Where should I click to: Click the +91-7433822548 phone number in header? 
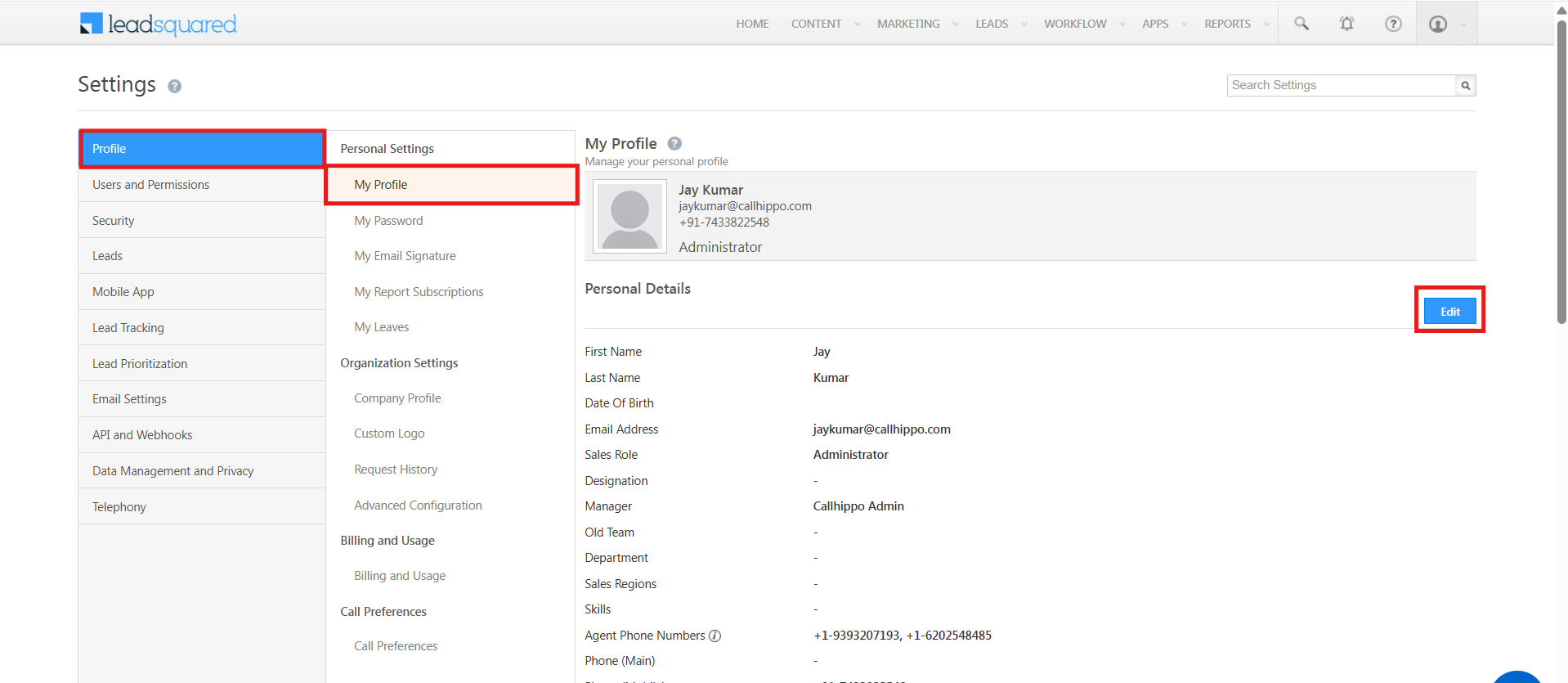pyautogui.click(x=724, y=222)
